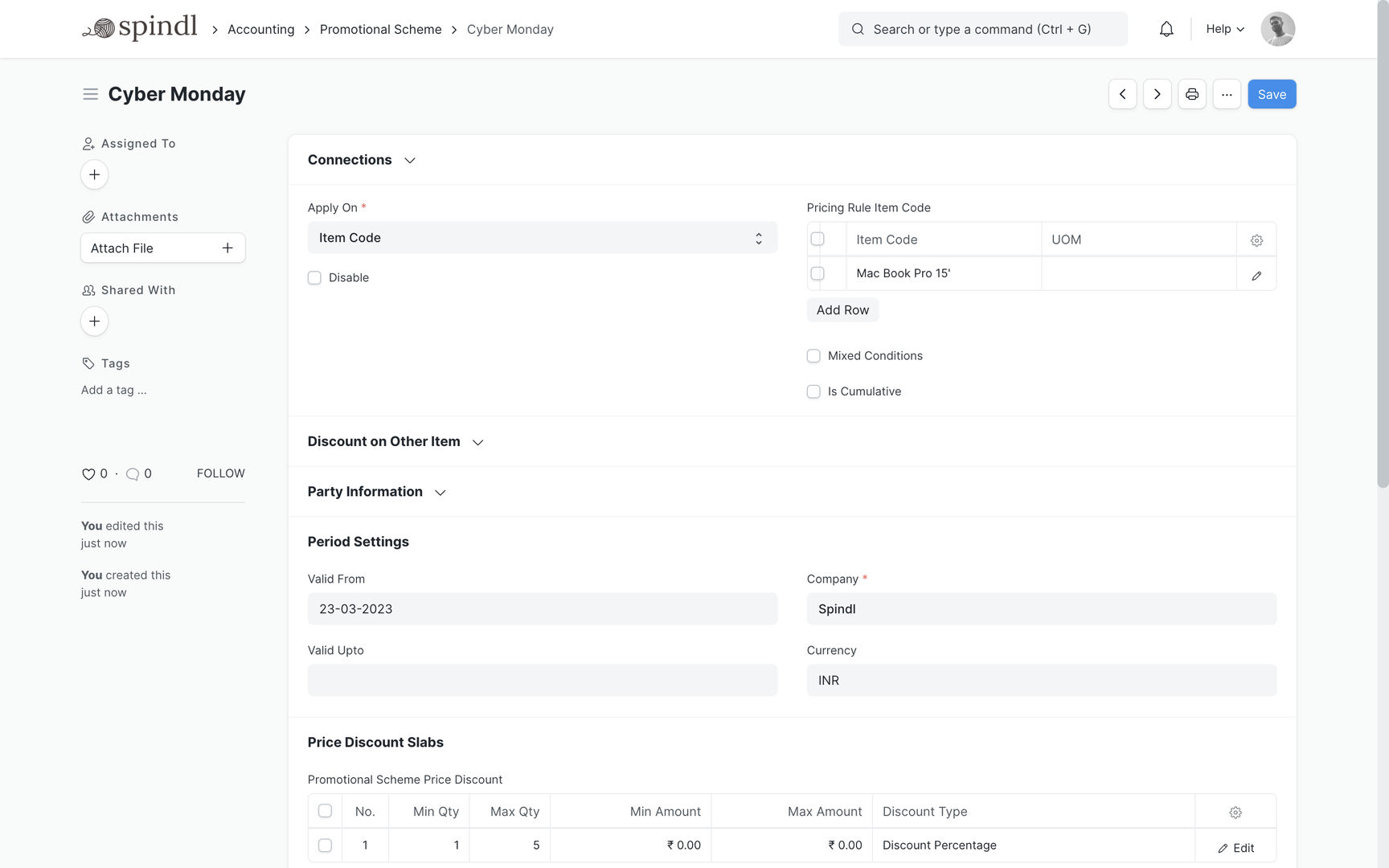Toggle the sidebar hamburger icon
The width and height of the screenshot is (1389, 868).
(x=90, y=94)
